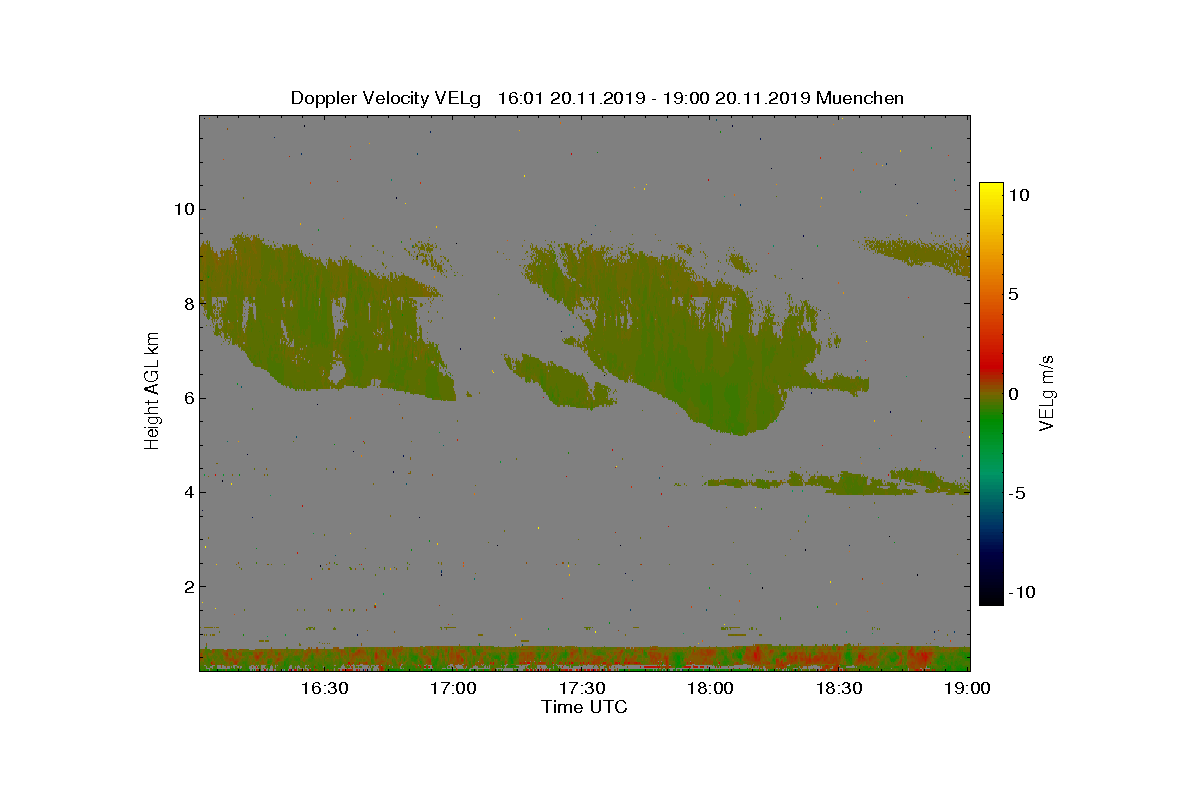Click the colorbar label 'VELg m/s'
This screenshot has width=1200, height=800.
(x=1046, y=392)
